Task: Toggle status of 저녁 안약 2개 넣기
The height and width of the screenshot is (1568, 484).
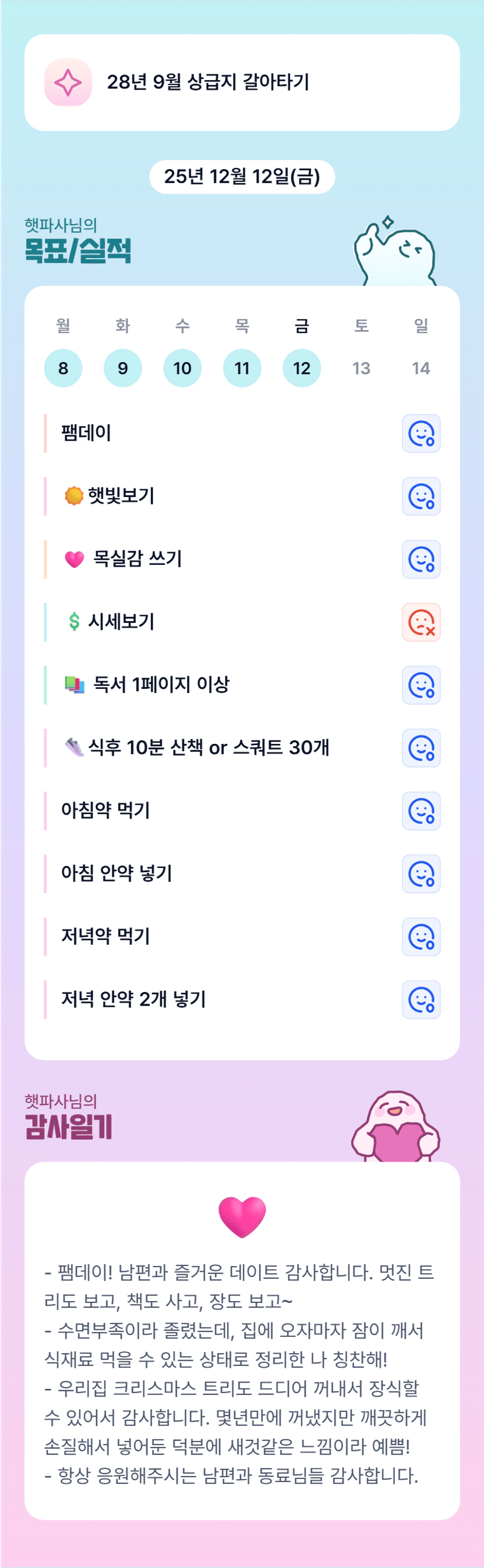Action: (421, 1000)
